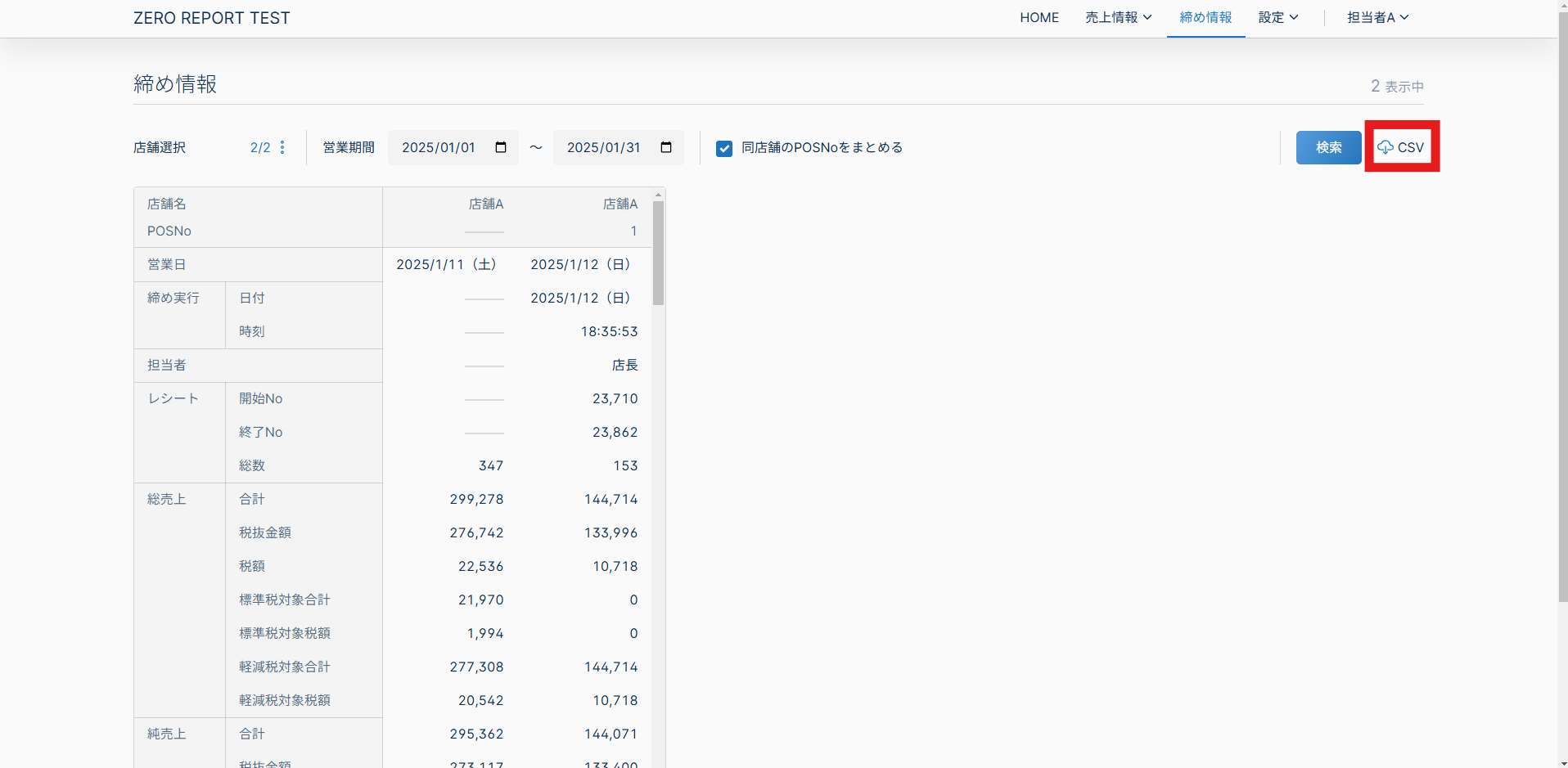Image resolution: width=1568 pixels, height=768 pixels.
Task: Select the 締め情報 navigation tab
Action: tap(1205, 18)
